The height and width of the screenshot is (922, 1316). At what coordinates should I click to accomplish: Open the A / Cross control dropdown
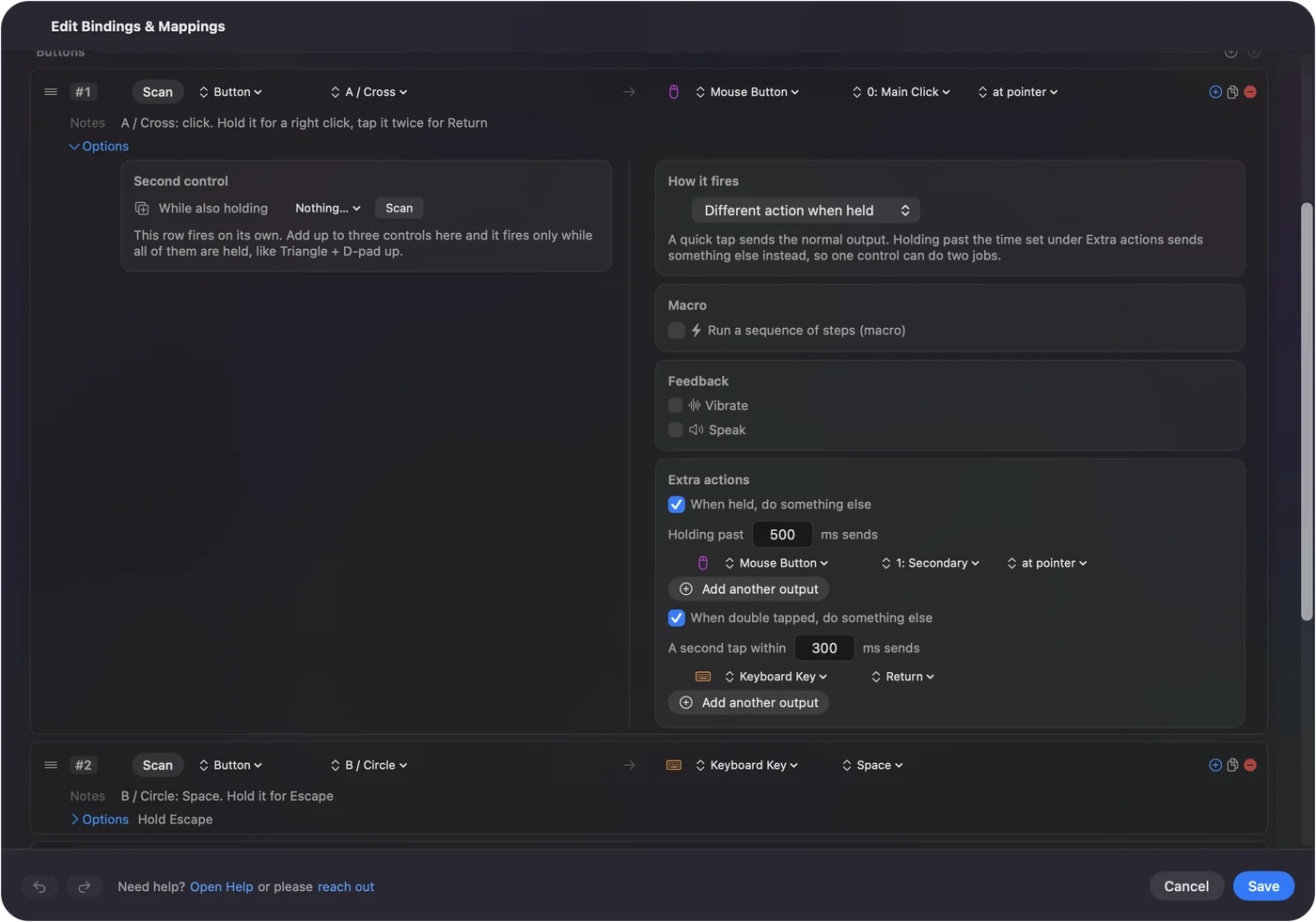point(368,92)
